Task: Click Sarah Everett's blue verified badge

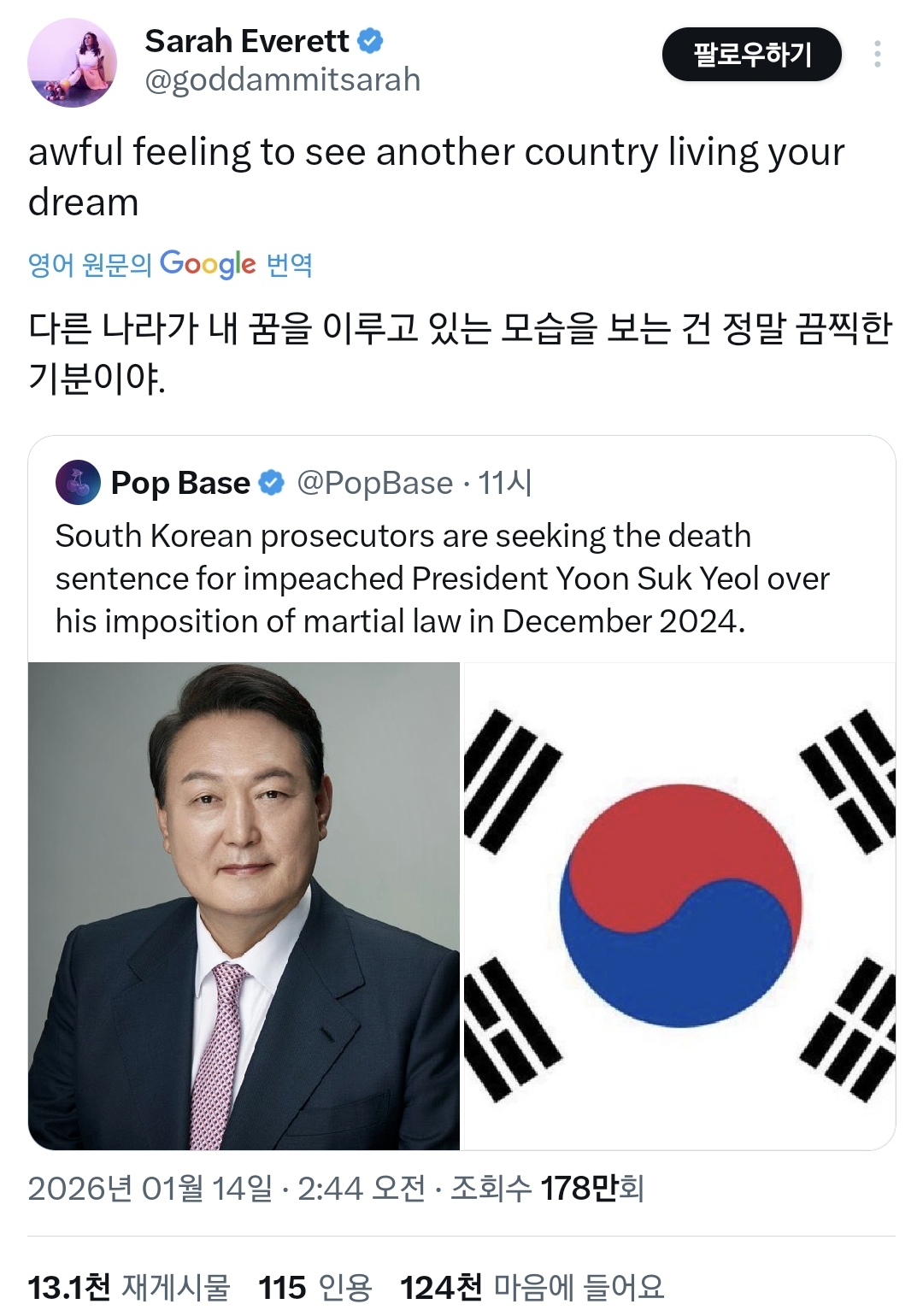Action: click(x=370, y=40)
